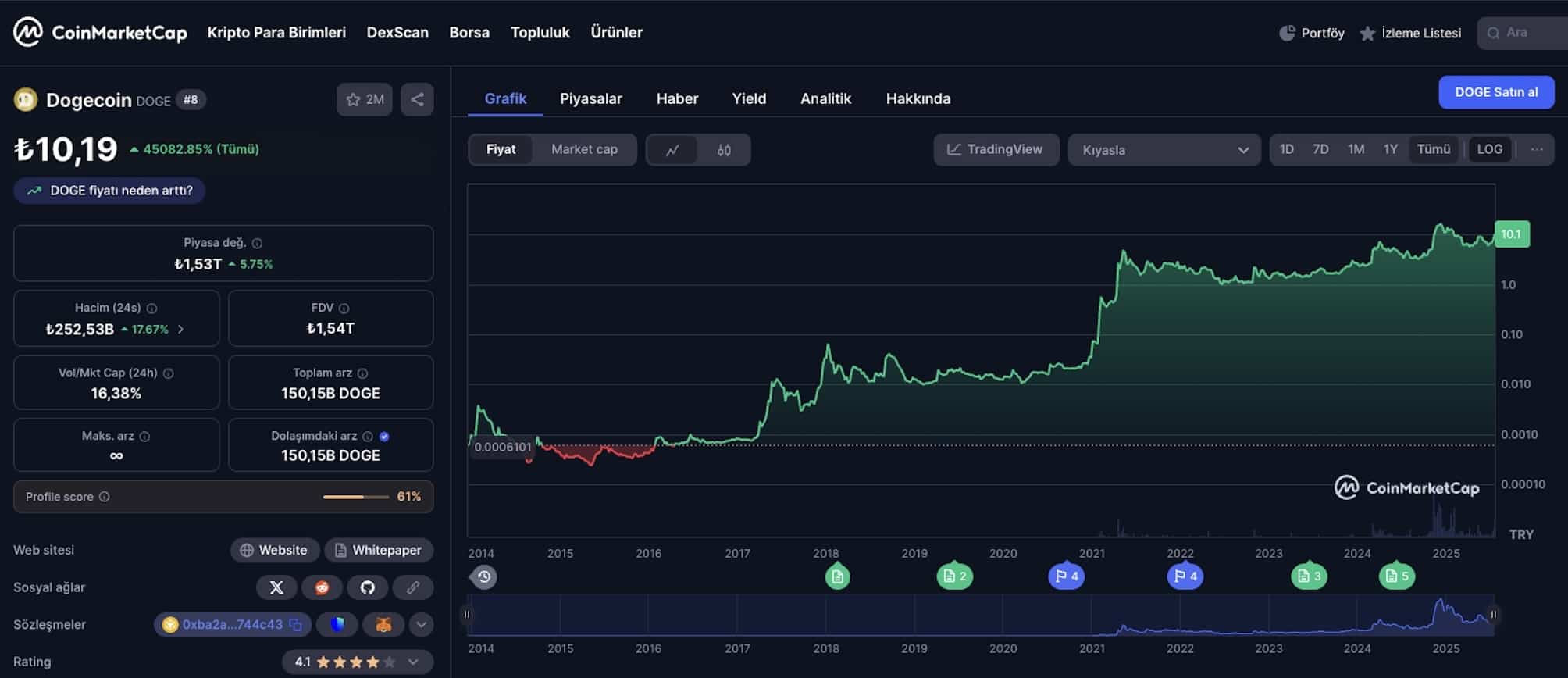The image size is (1568, 678).
Task: Set chart range to 1M
Action: [x=1356, y=150]
